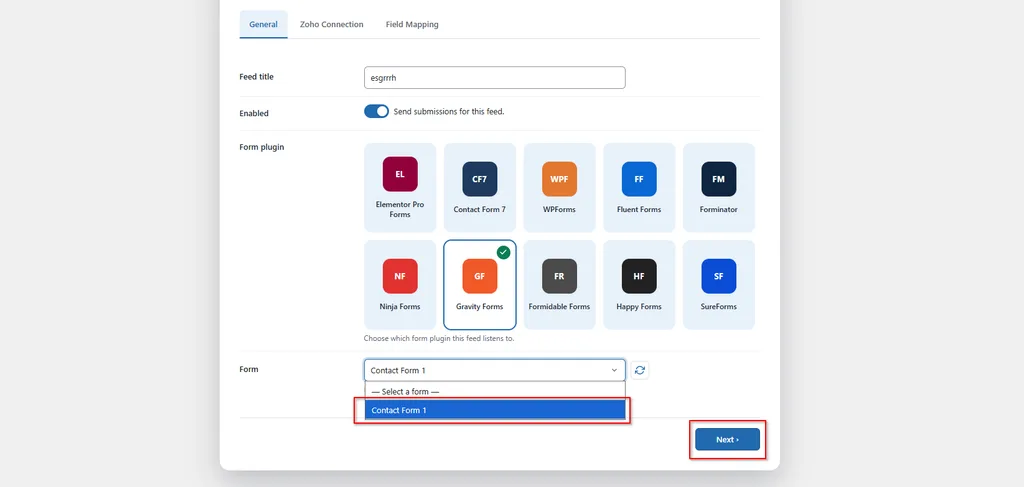Click the 'SureForms' card label
This screenshot has height=487, width=1024.
coord(718,306)
